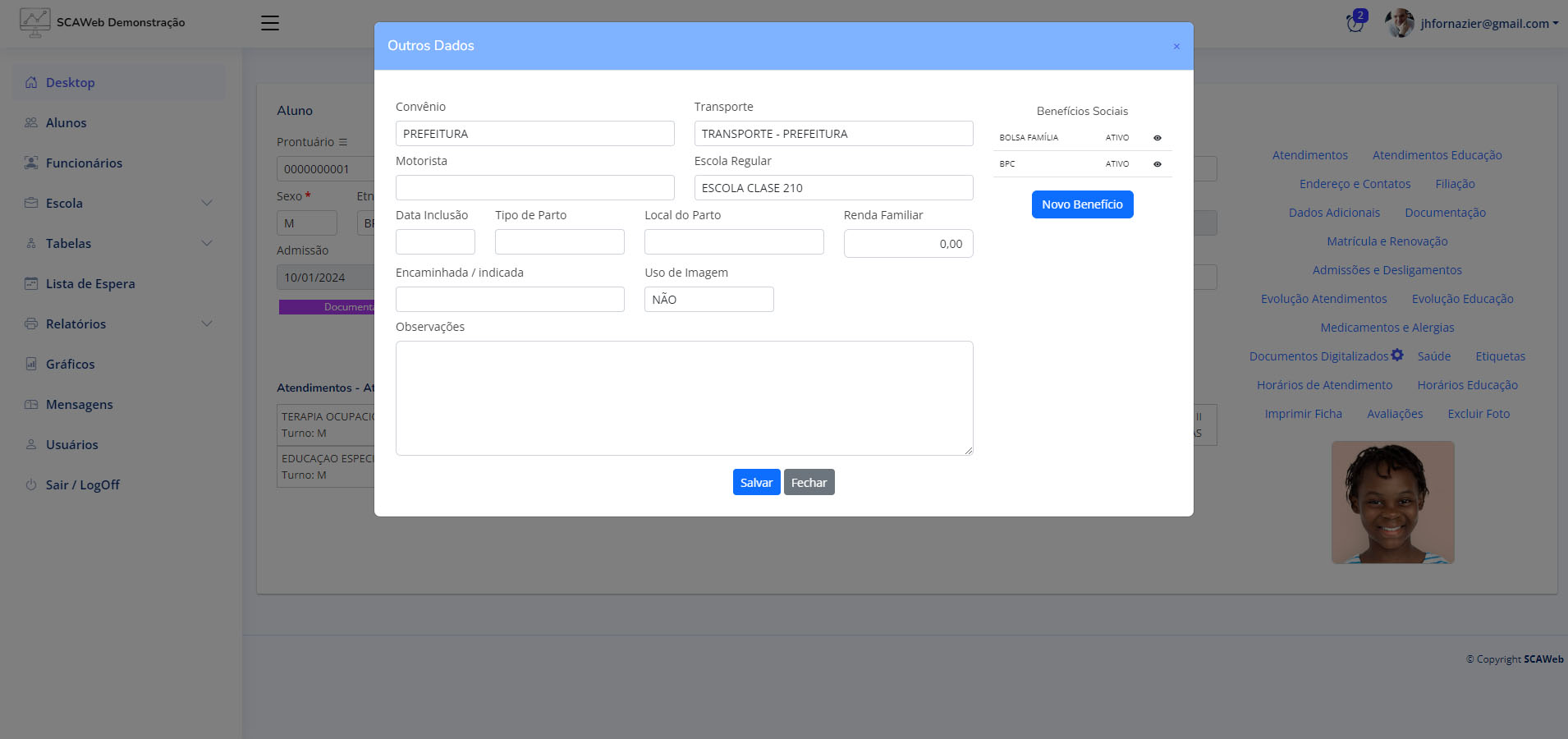This screenshot has width=1568, height=739.
Task: Click the Mensagens envelope icon
Action: (x=31, y=404)
